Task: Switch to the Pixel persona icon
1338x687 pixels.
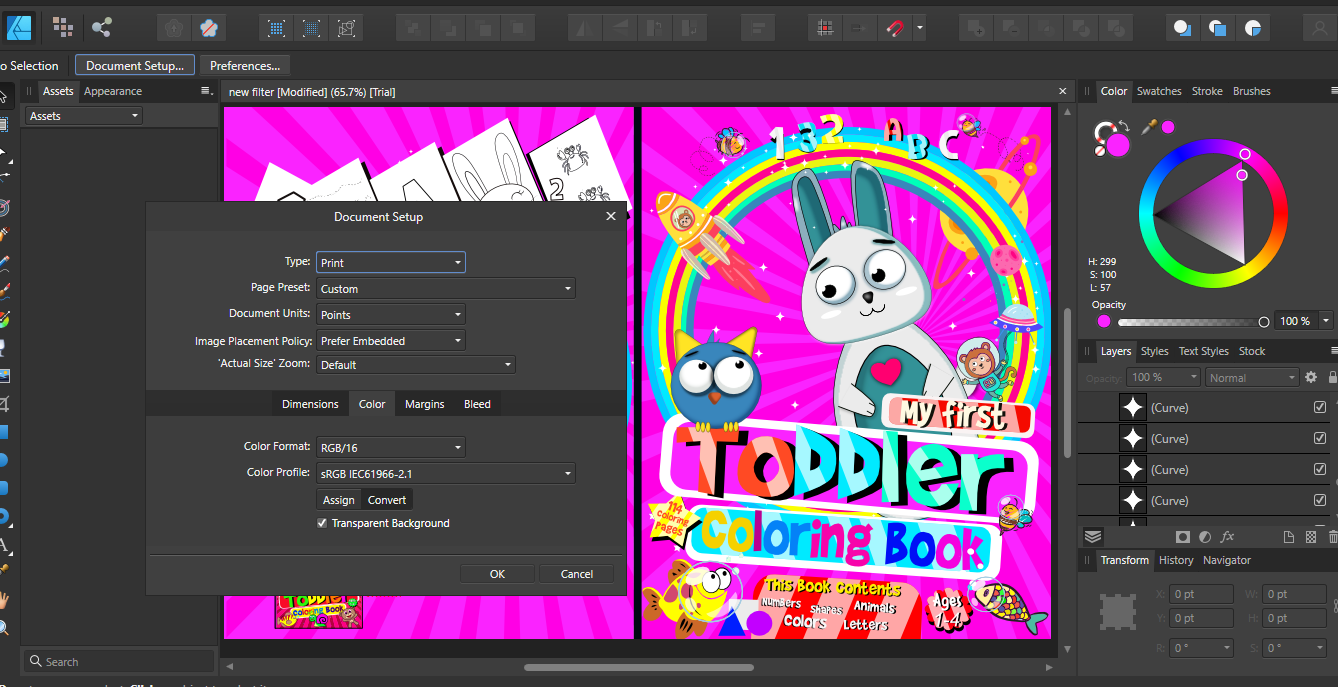Action: pyautogui.click(x=62, y=27)
